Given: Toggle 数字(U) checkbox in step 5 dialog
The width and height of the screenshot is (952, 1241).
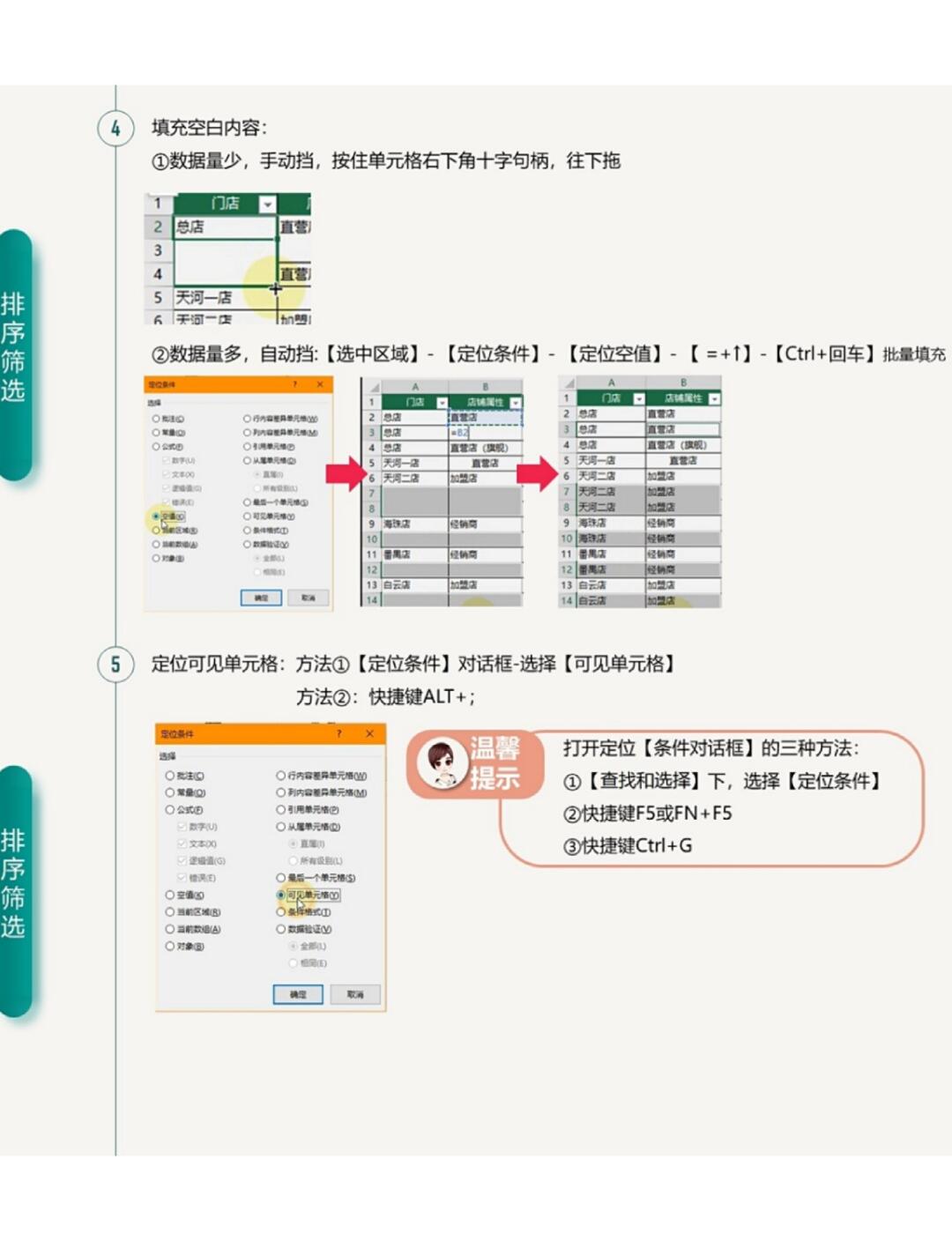Looking at the screenshot, I should (x=182, y=827).
